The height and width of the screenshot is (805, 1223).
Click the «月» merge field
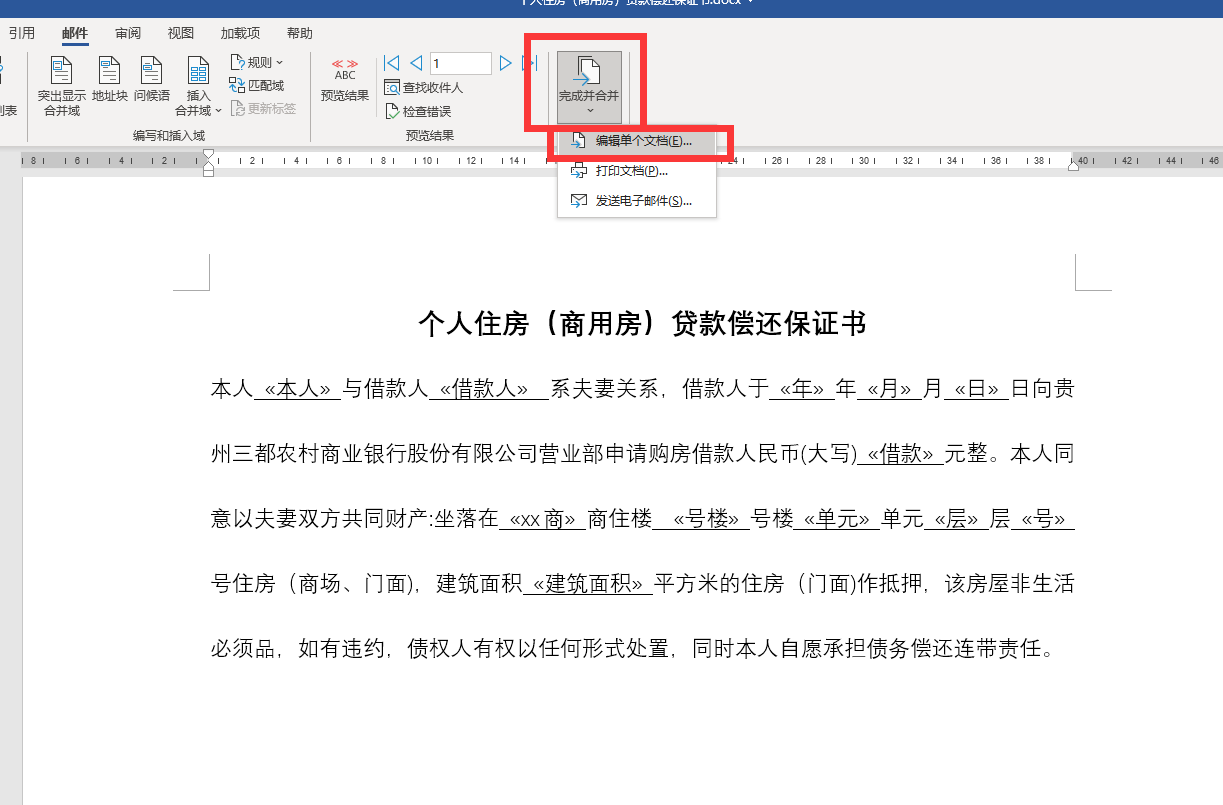click(890, 388)
